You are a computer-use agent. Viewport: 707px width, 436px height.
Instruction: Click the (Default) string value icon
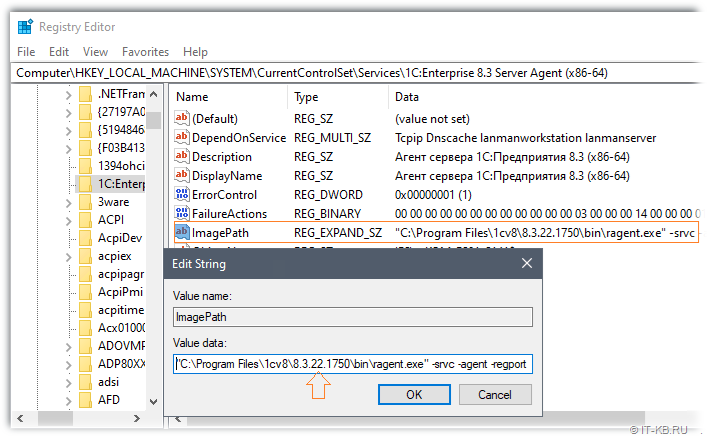click(182, 118)
